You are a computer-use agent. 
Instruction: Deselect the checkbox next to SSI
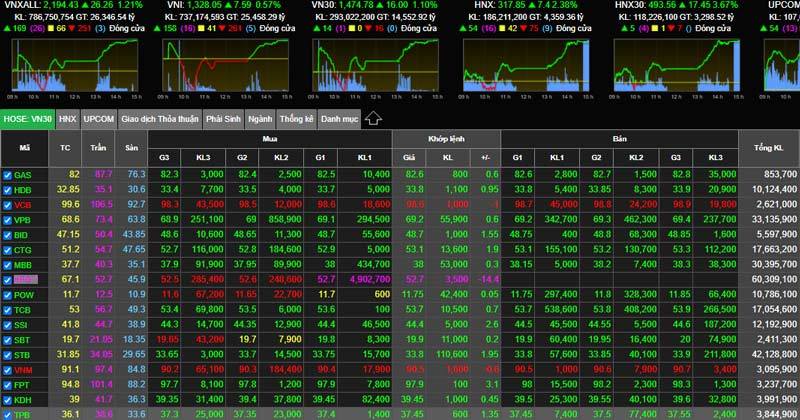point(8,324)
